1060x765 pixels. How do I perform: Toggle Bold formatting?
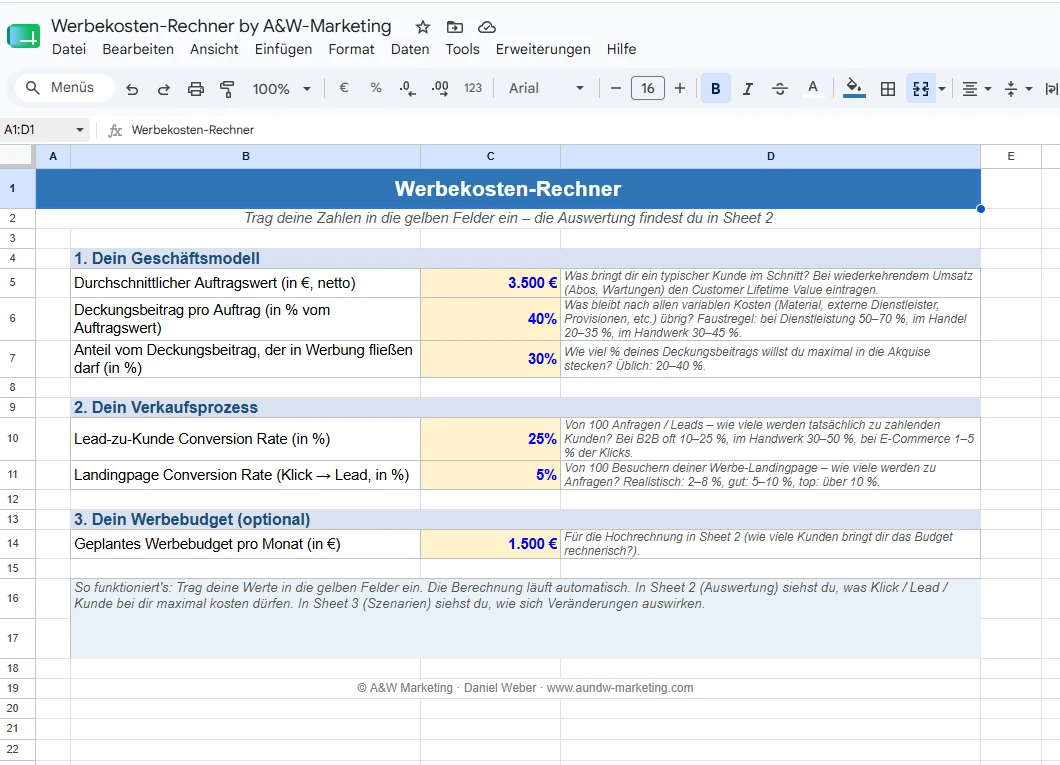[715, 89]
